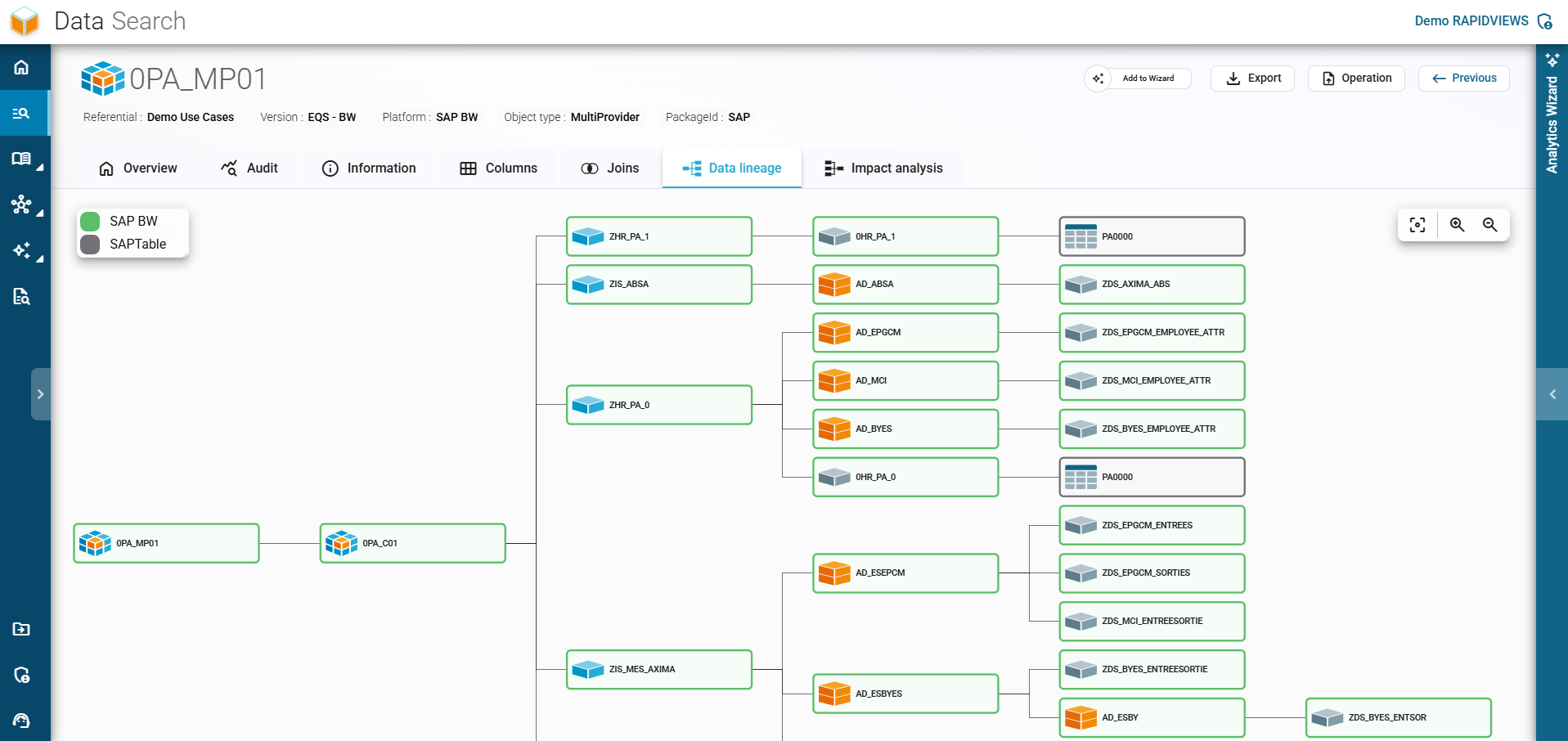Viewport: 1568px width, 741px height.
Task: Click the PA0000 table icon connected to 0HR_PA_1
Action: 1081,236
